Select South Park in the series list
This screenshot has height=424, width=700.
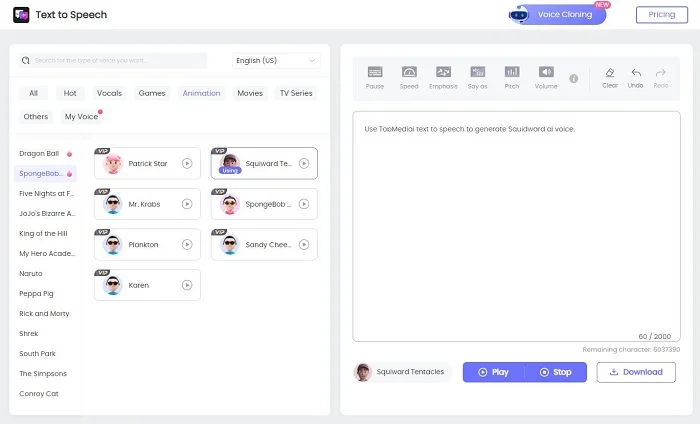[x=38, y=353]
